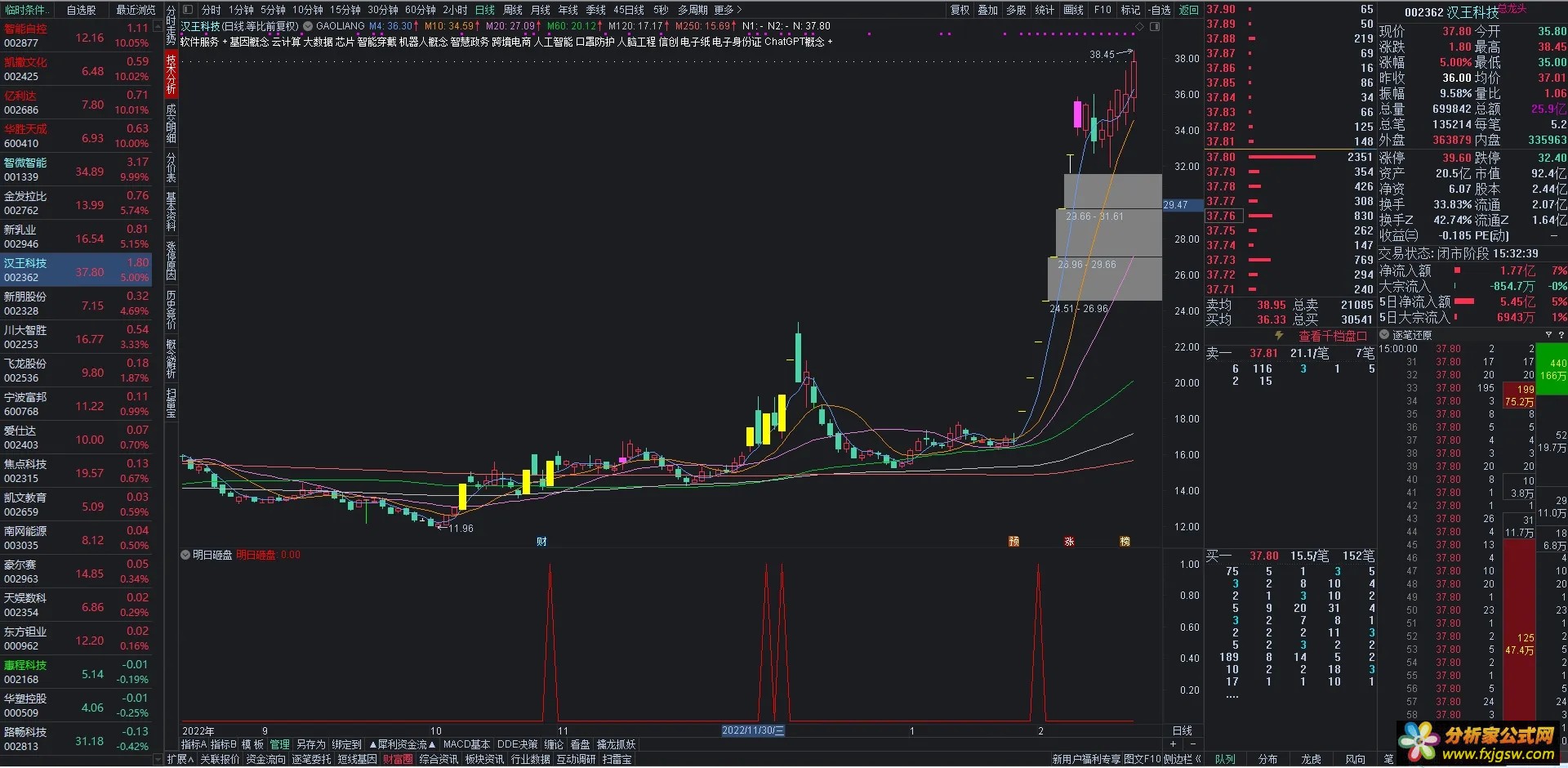Open the 逐笔委托 bottom tab
Screen dimensions: 1568x768
(311, 759)
